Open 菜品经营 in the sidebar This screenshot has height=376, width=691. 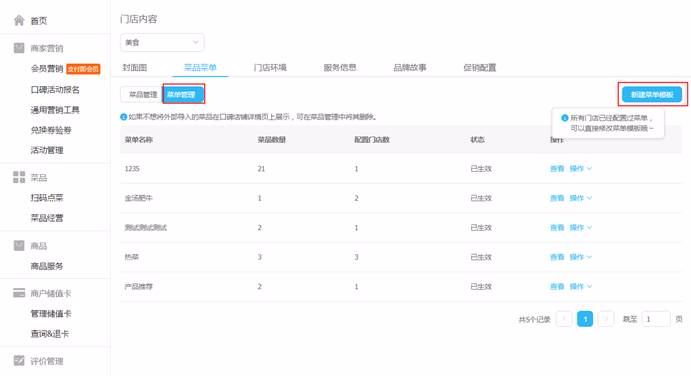47,218
